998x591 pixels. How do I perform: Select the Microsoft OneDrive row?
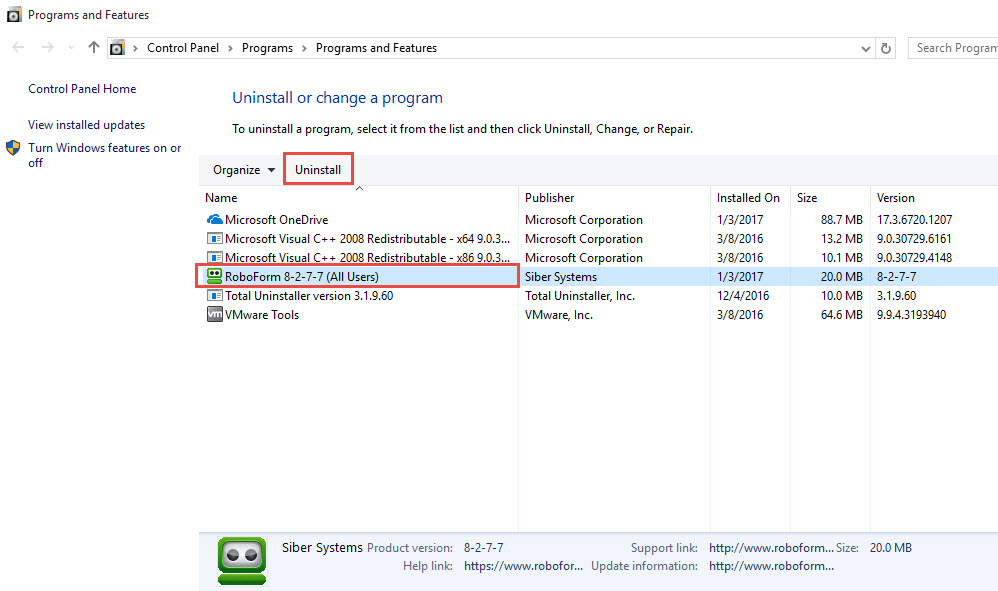598,219
